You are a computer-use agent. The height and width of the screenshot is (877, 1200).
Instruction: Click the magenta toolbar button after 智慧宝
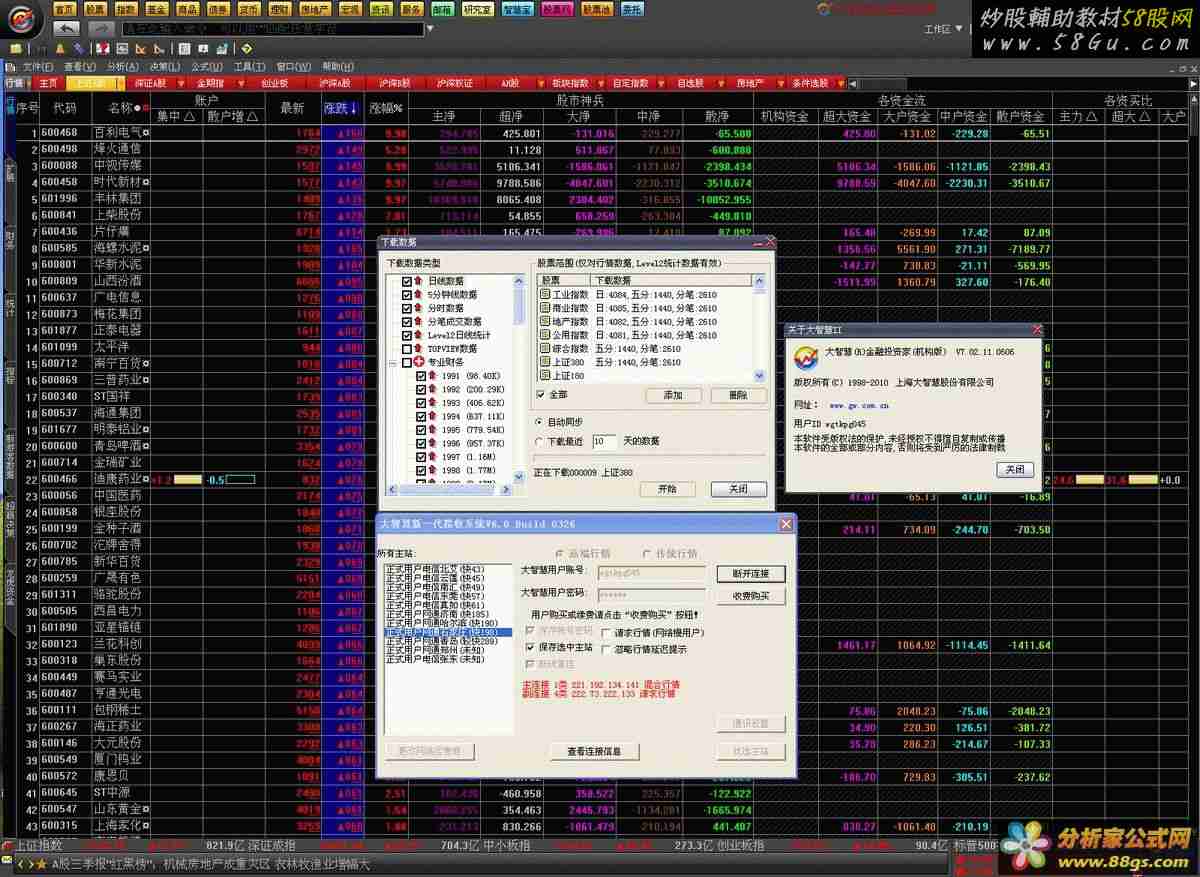point(557,8)
